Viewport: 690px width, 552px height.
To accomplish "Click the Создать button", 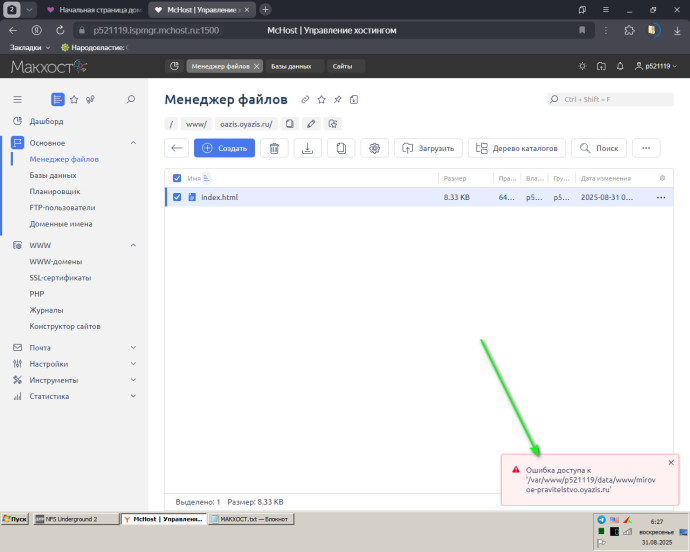I will (224, 148).
